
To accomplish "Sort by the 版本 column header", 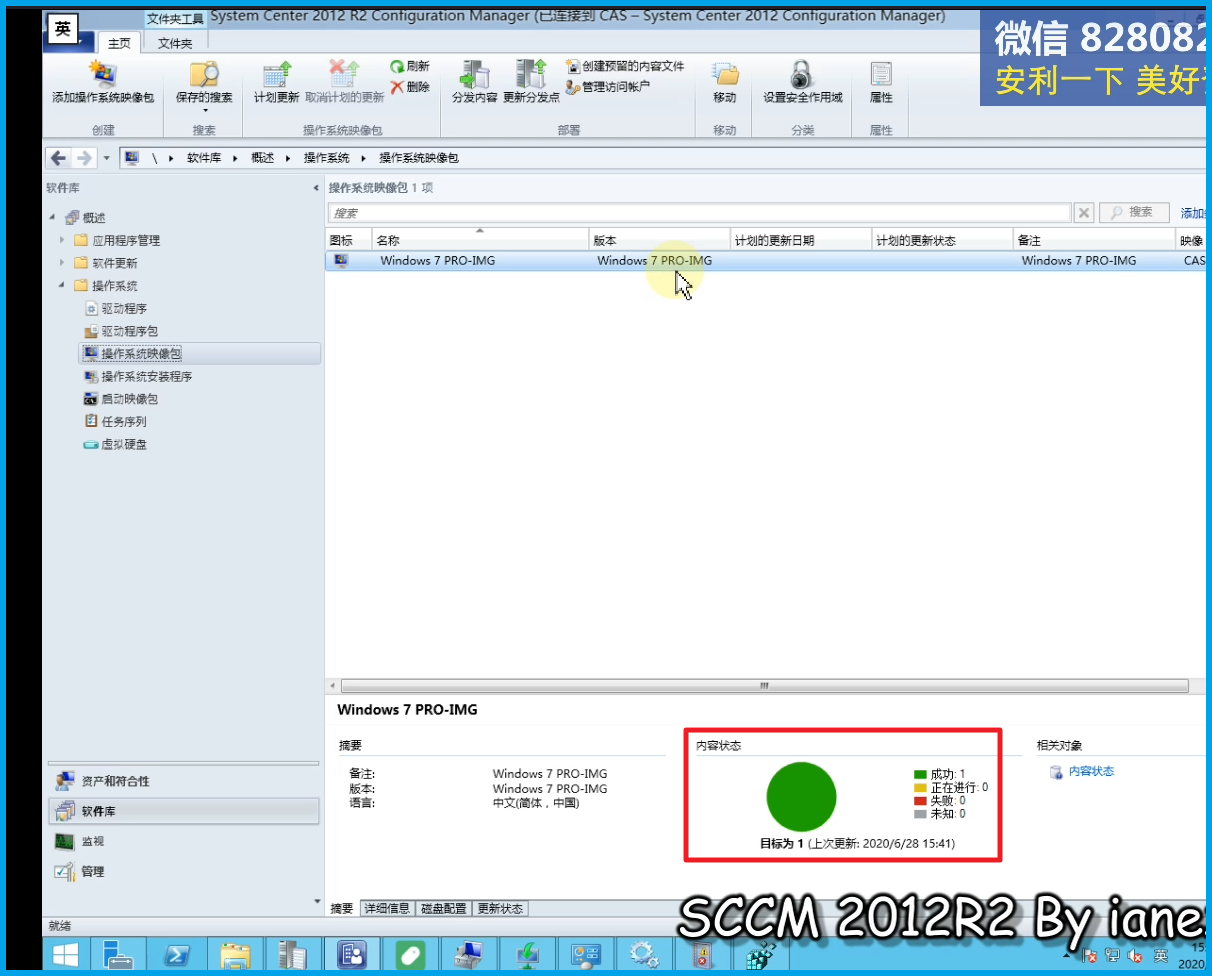I will pyautogui.click(x=660, y=240).
